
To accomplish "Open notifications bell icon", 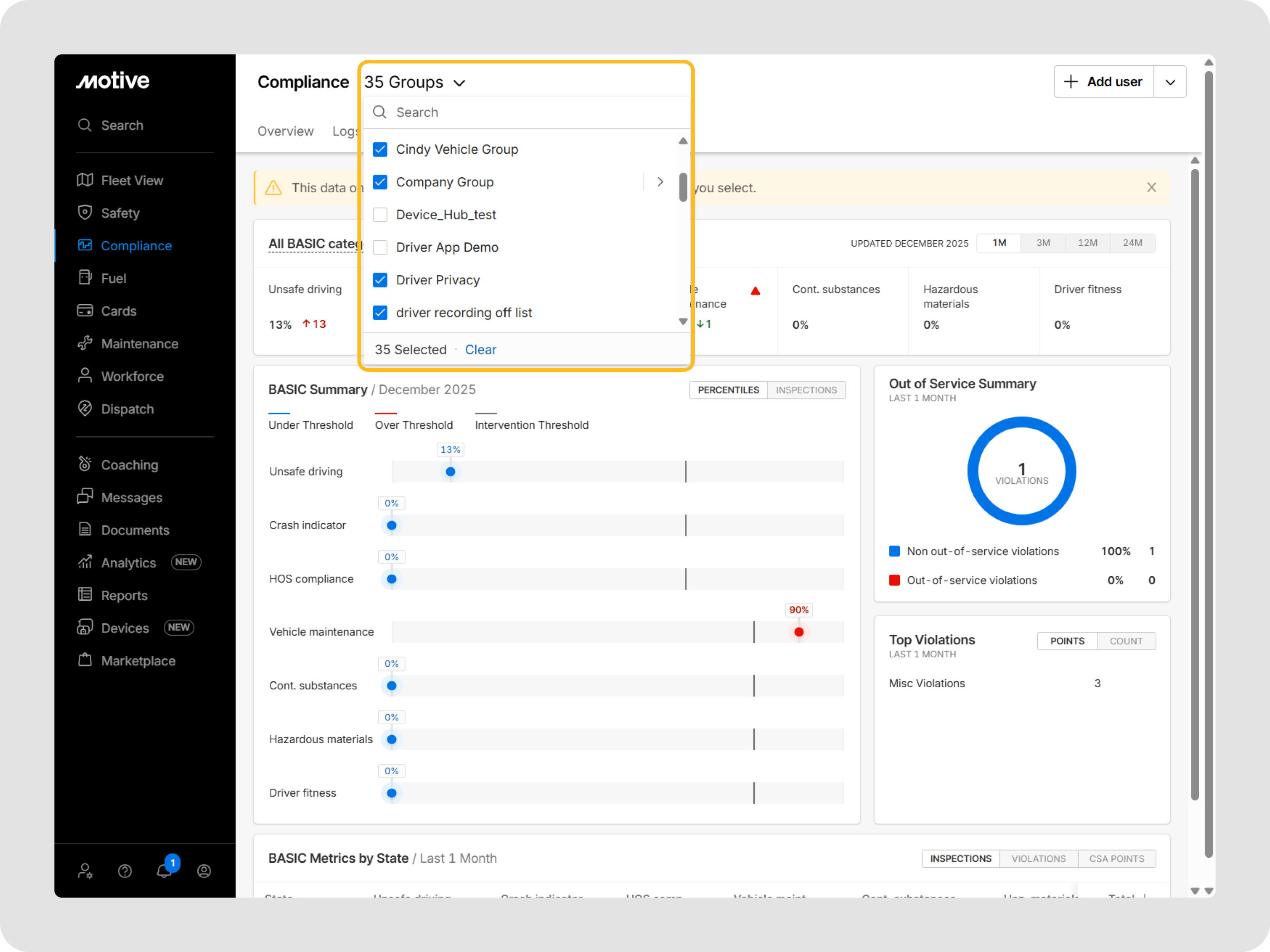I will (x=164, y=871).
